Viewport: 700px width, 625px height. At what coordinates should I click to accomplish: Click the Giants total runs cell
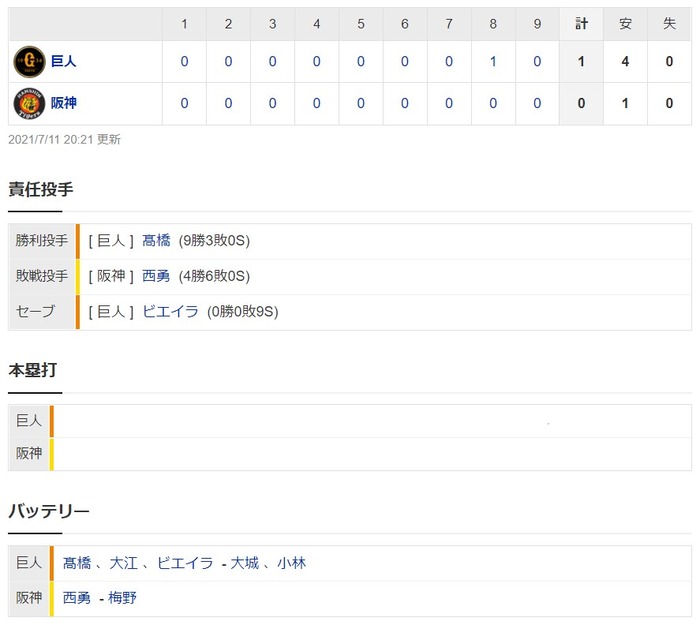pos(582,62)
